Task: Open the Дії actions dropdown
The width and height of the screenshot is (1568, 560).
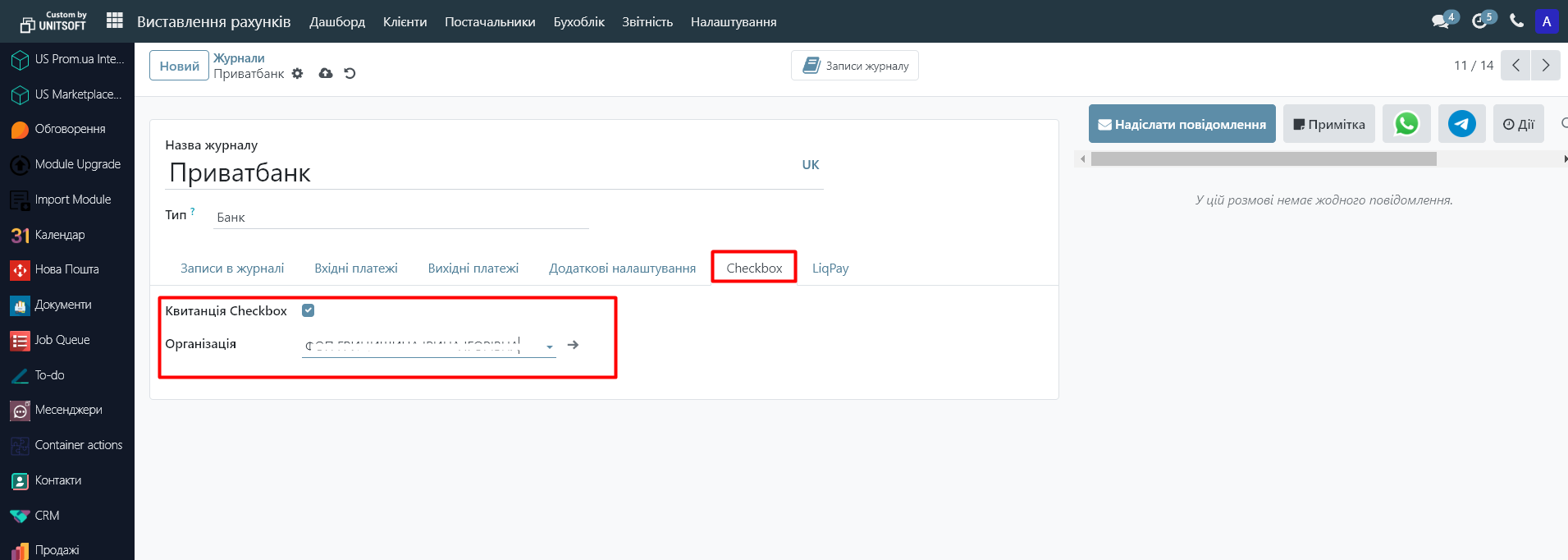Action: tap(1518, 124)
